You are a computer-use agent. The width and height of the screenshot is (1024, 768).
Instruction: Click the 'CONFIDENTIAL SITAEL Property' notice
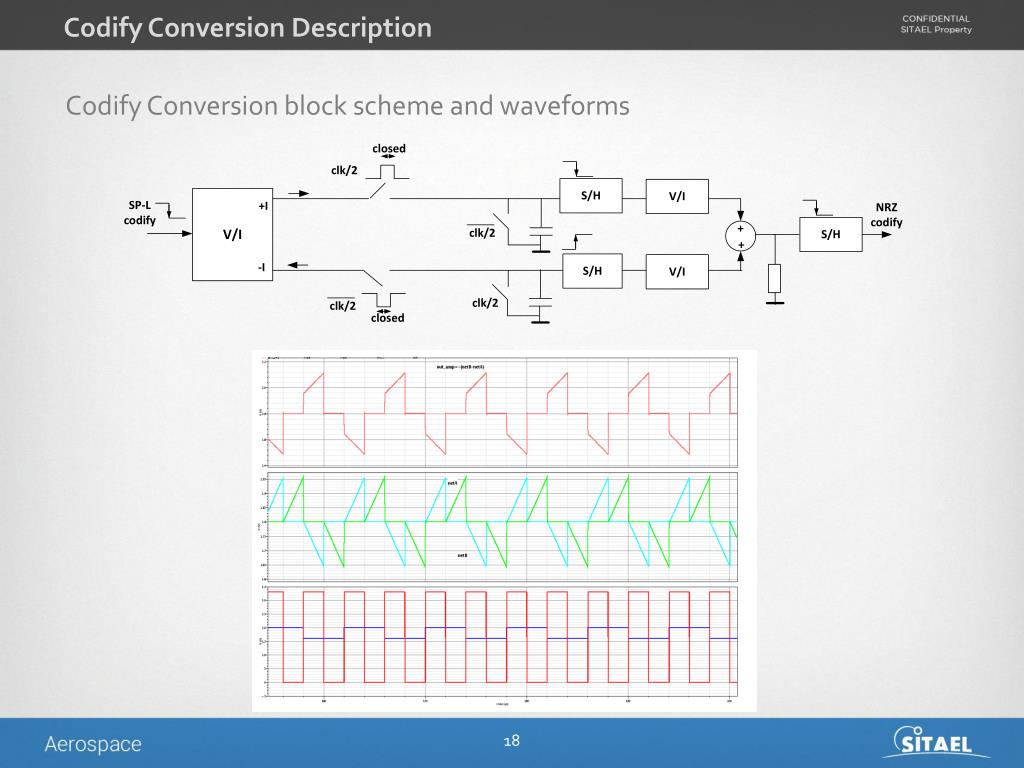point(936,24)
